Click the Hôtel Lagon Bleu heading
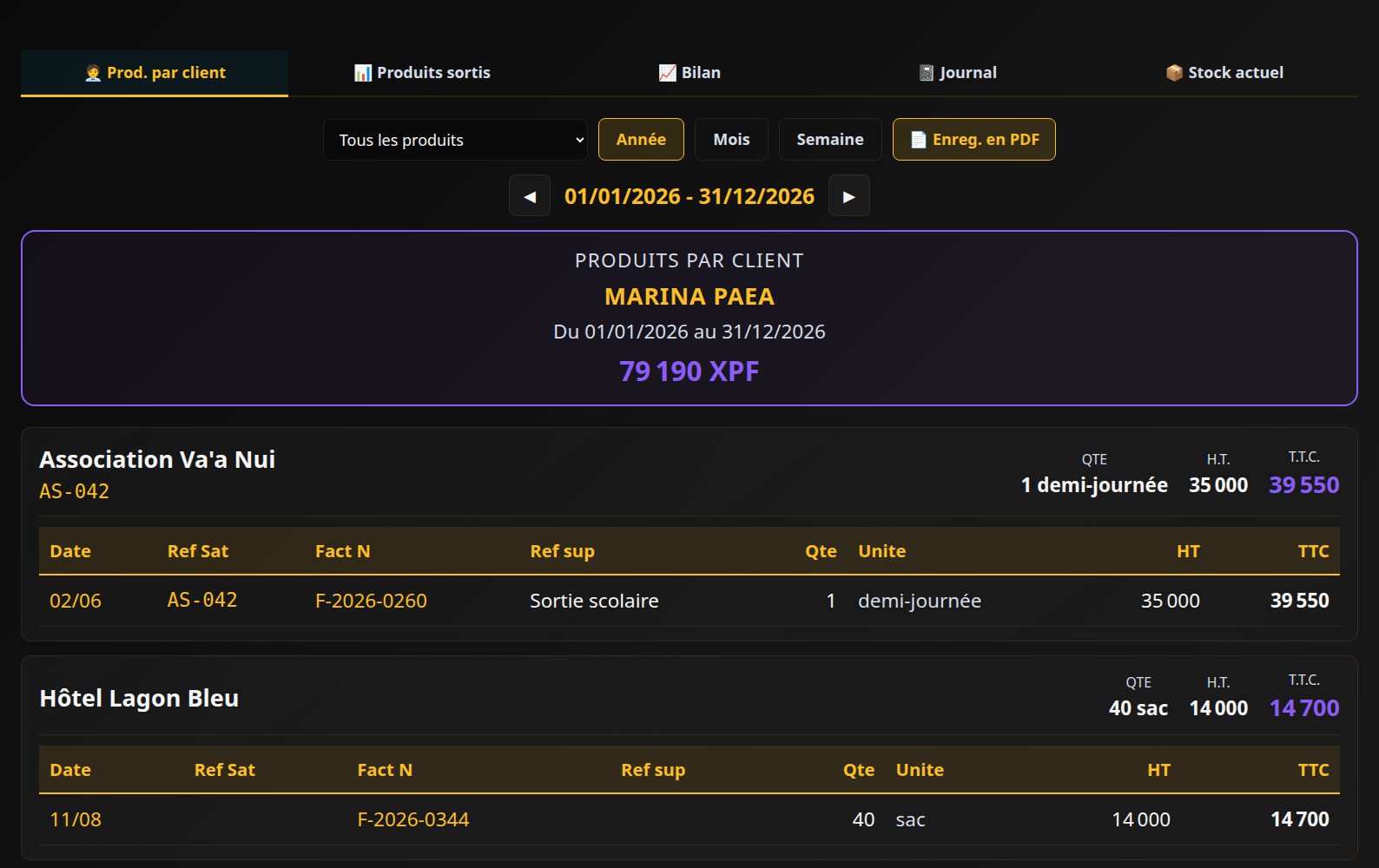The height and width of the screenshot is (868, 1379). click(x=139, y=699)
